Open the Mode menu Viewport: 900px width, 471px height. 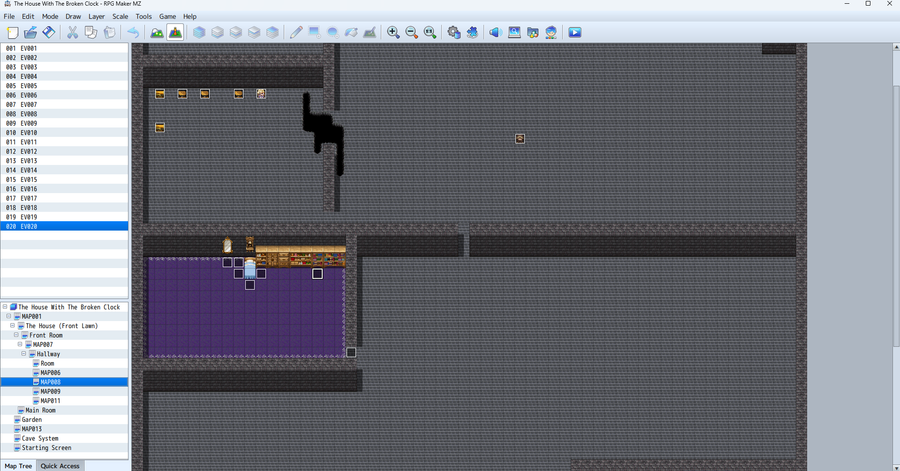[x=50, y=17]
